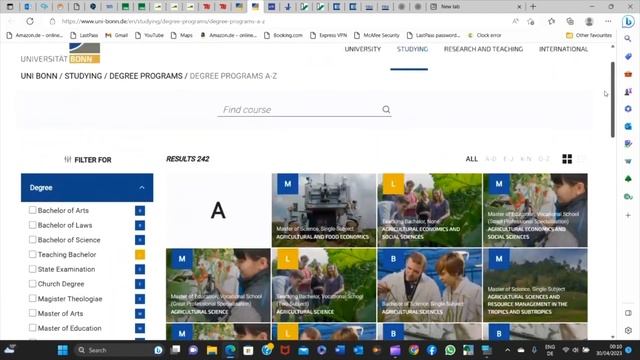Open the browser profile icon

(589, 21)
